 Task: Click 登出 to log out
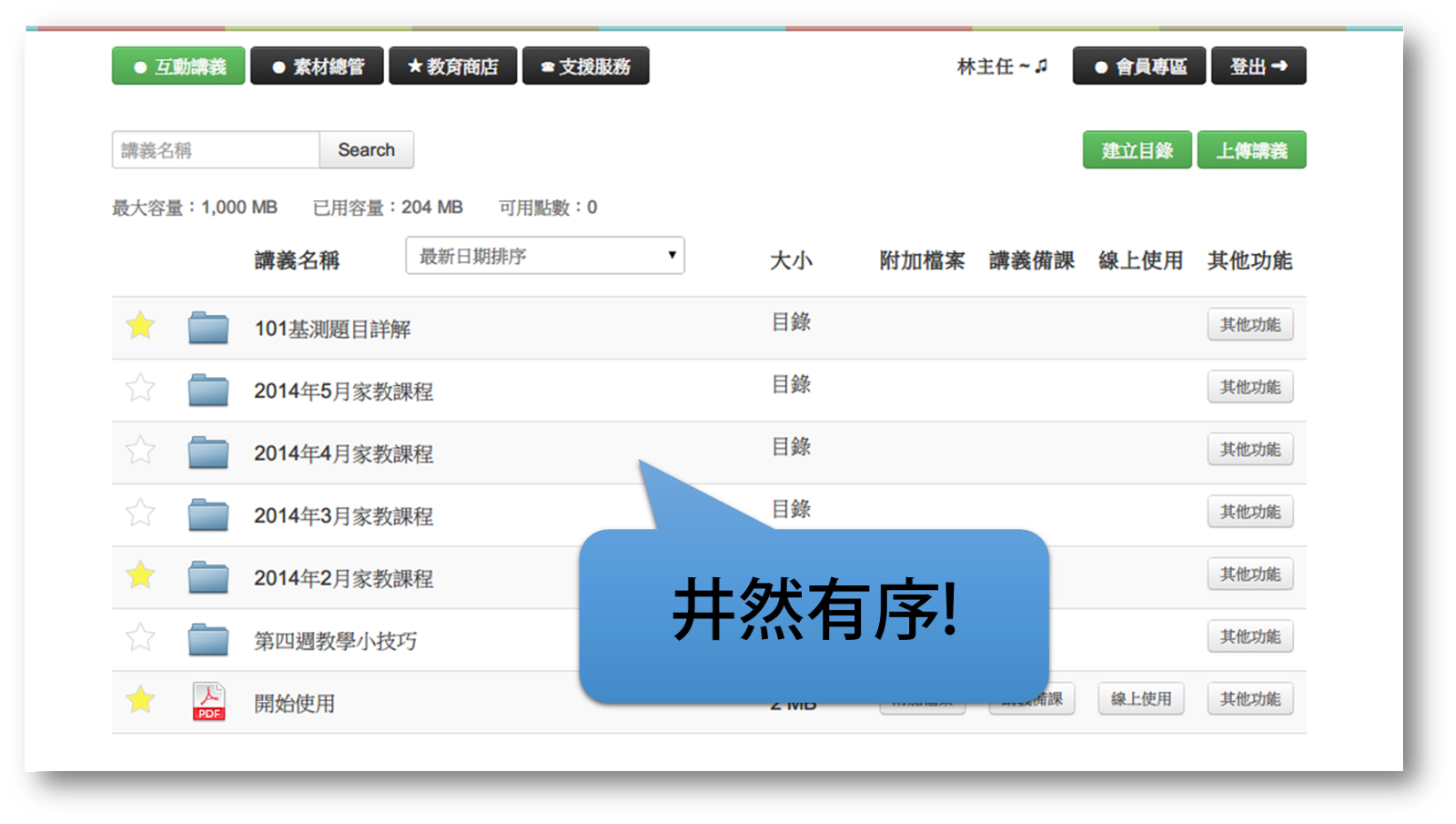(x=1259, y=66)
